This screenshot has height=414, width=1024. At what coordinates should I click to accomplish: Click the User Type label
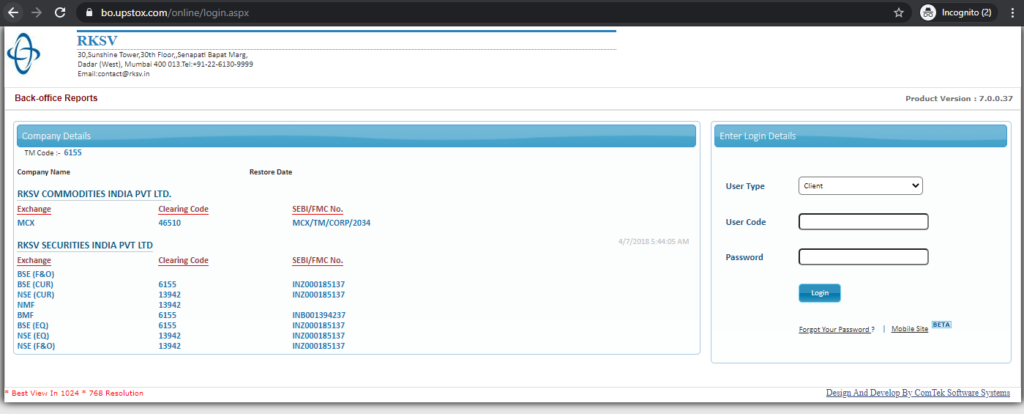click(745, 186)
